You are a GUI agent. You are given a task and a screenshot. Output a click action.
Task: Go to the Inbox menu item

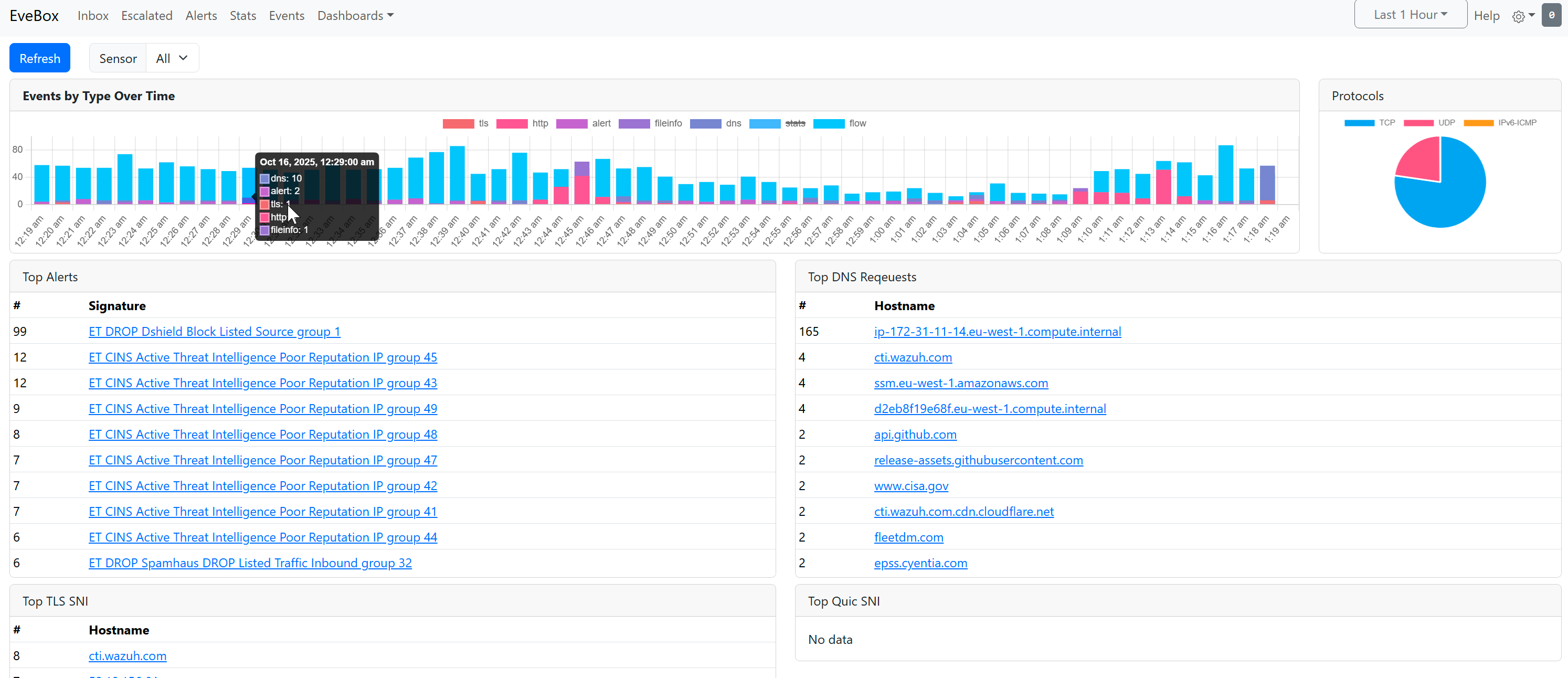[x=92, y=15]
